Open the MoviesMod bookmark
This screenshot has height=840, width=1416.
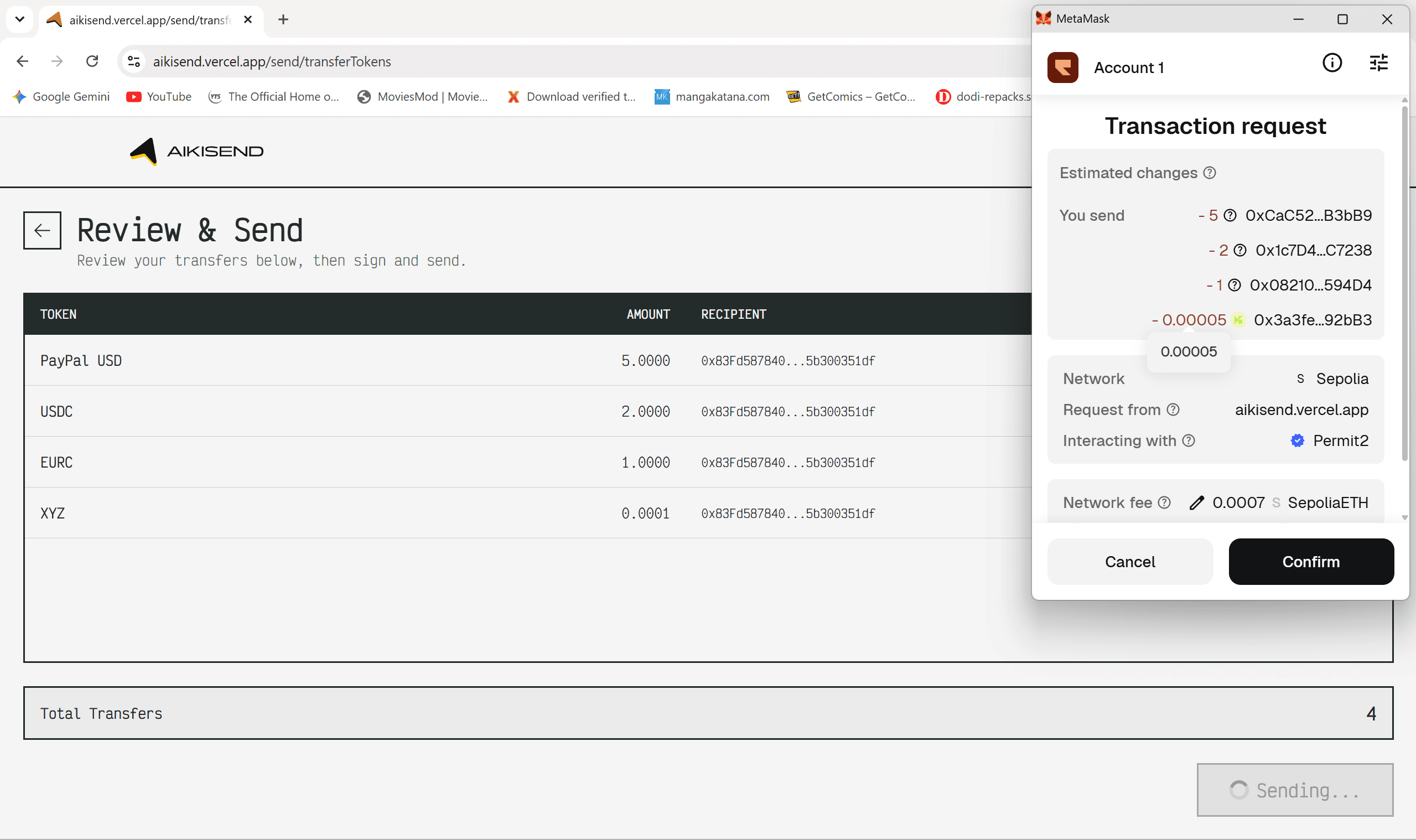(x=422, y=97)
